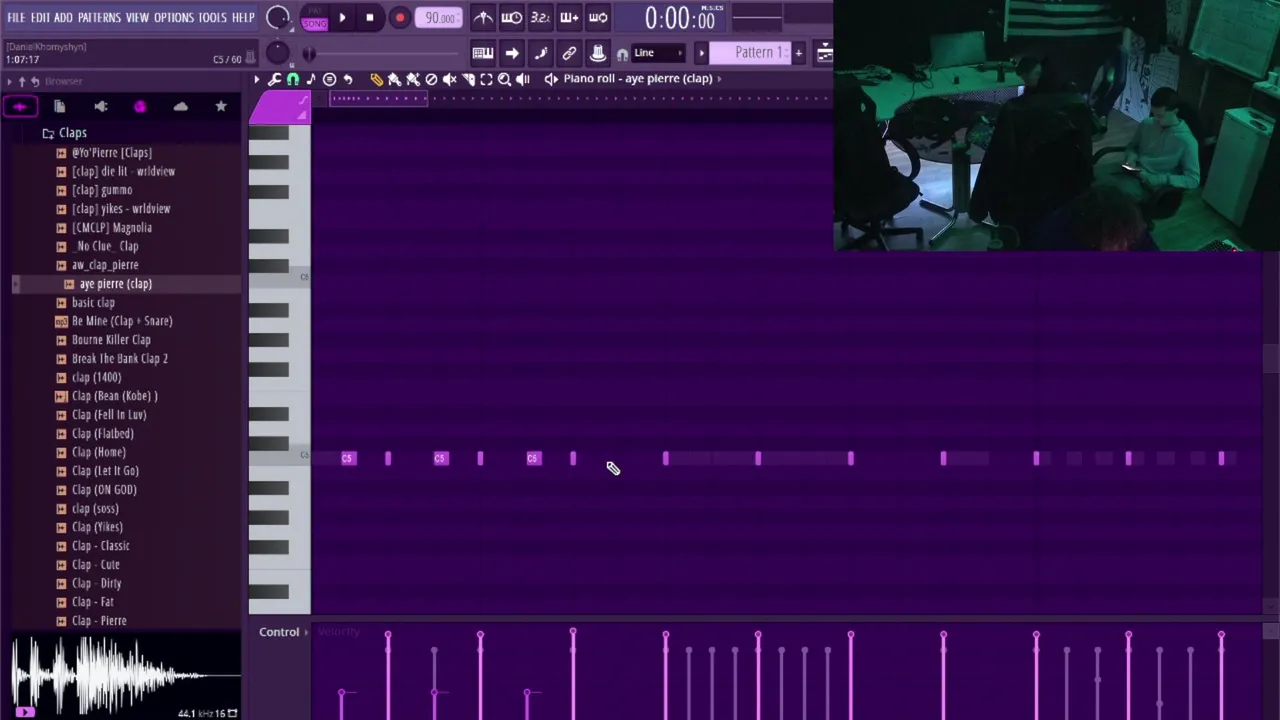Select browser current project files tab

(59, 106)
